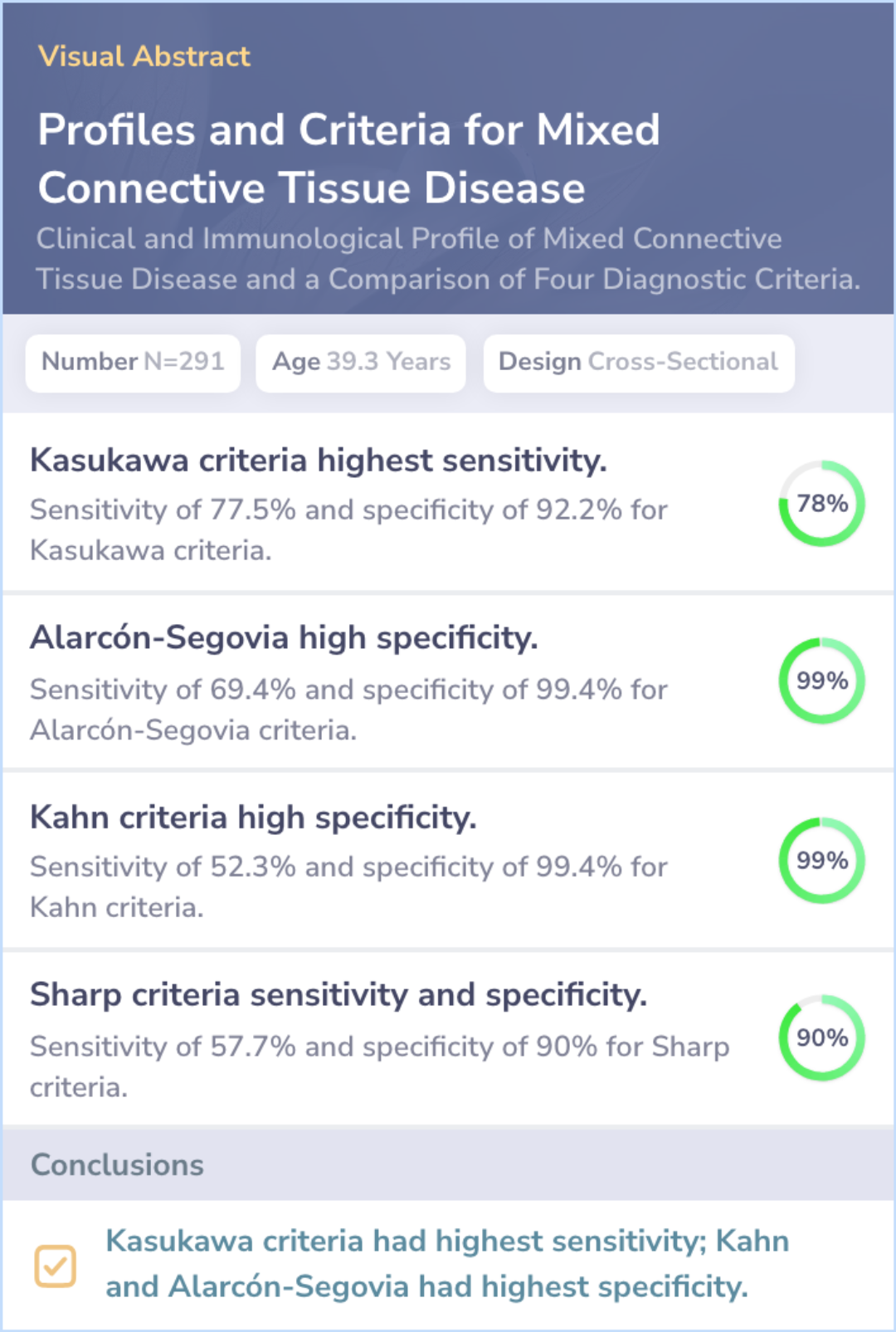Click the 90% Sharp criteria progress ring

pos(821,1038)
